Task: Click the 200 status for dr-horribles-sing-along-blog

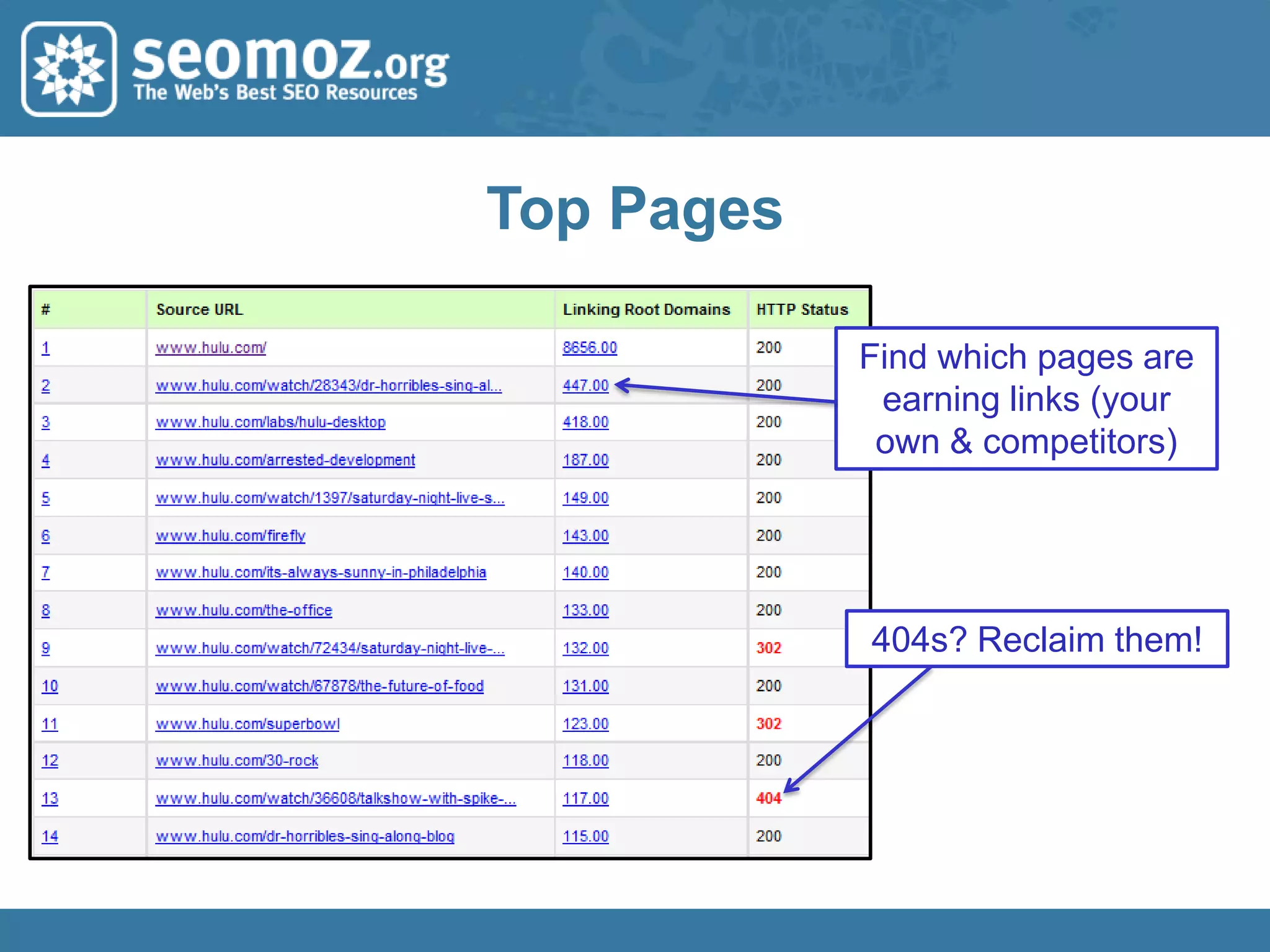Action: pyautogui.click(x=768, y=836)
